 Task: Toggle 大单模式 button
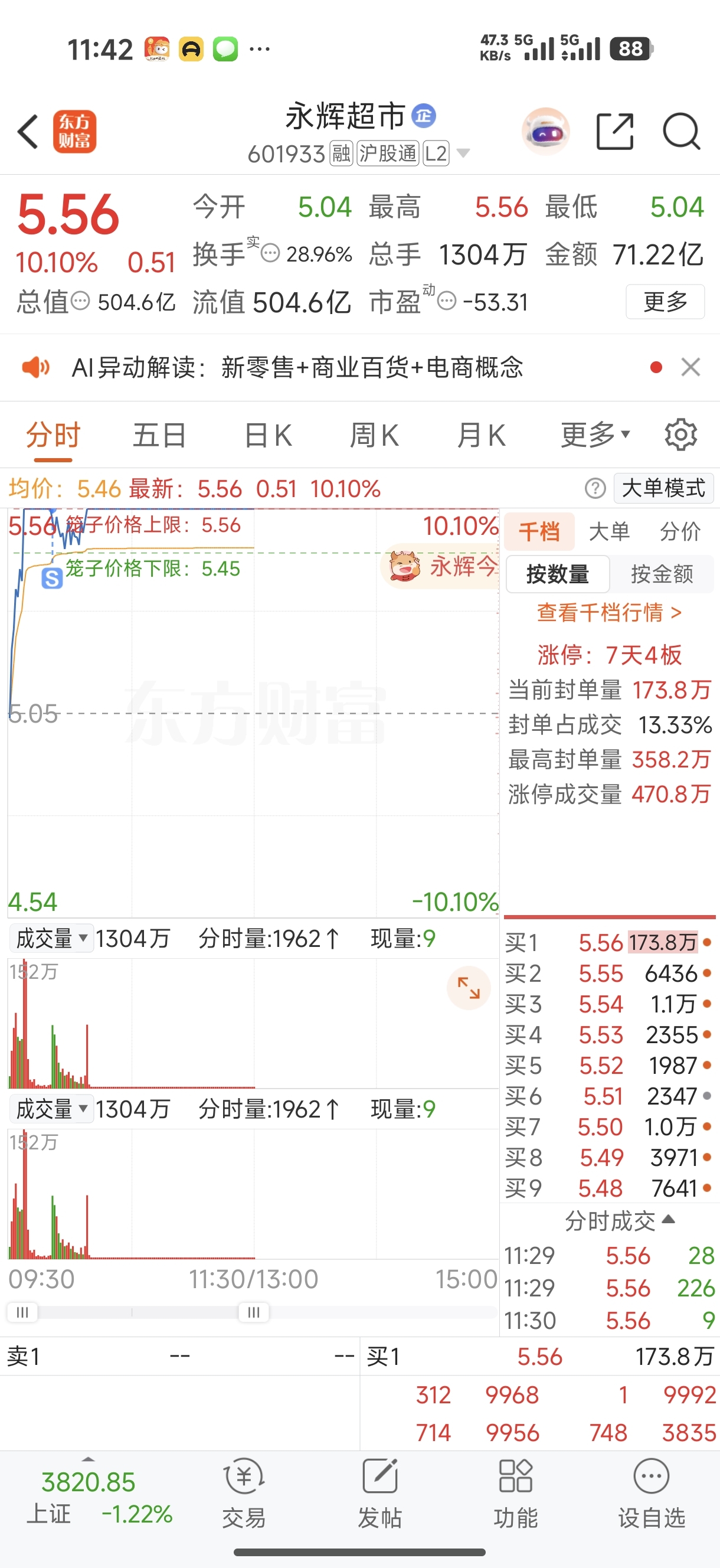663,488
